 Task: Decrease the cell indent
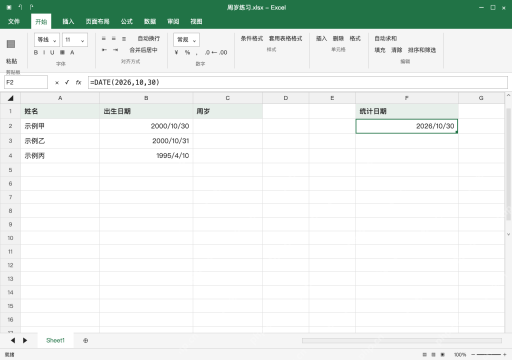(x=104, y=50)
